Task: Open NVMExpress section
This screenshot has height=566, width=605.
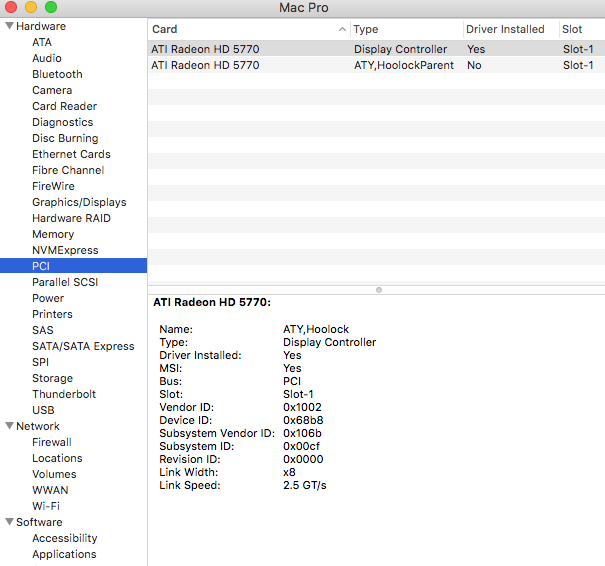Action: pyautogui.click(x=65, y=250)
